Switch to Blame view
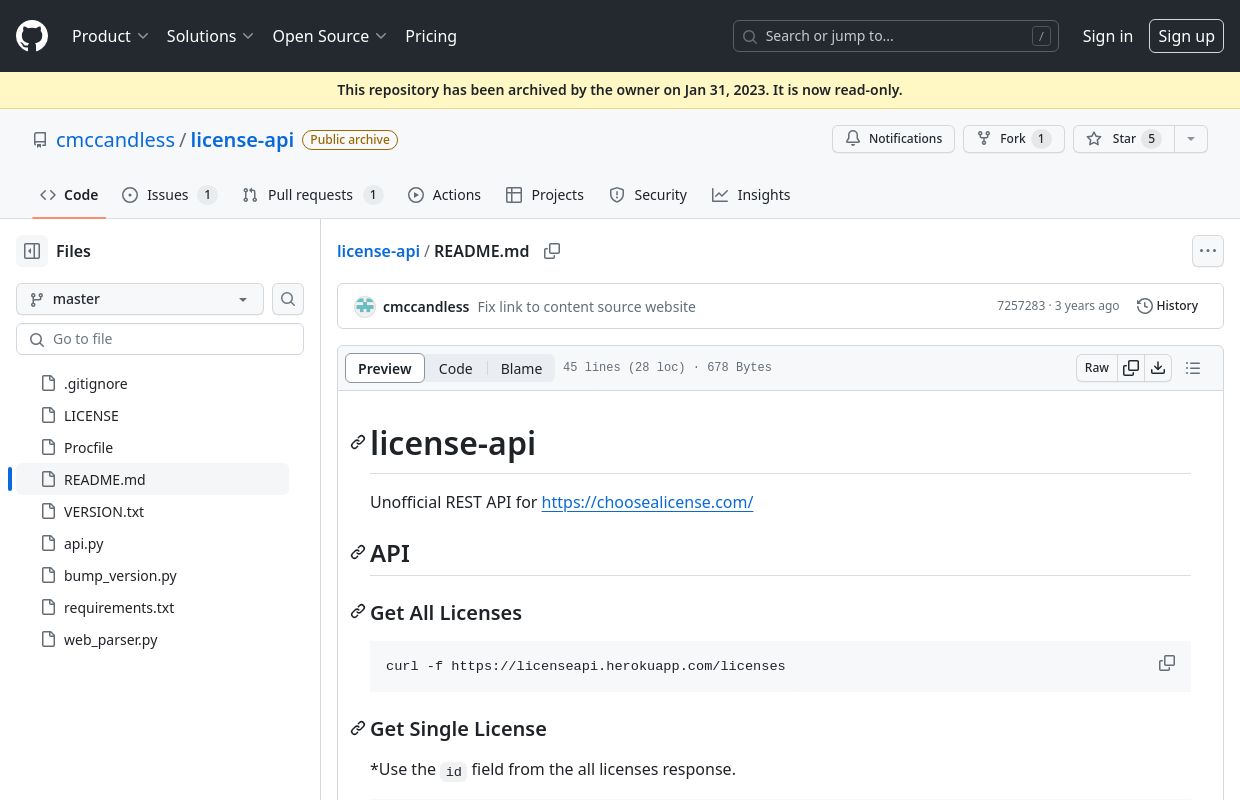This screenshot has height=800, width=1240. [x=521, y=368]
